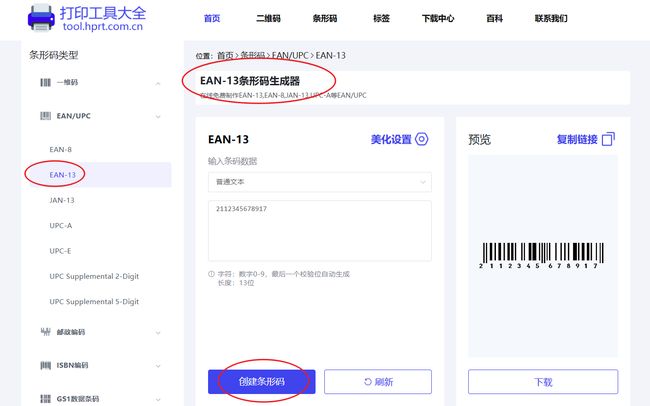
Task: Open the 联系我们 menu item
Action: (x=551, y=18)
